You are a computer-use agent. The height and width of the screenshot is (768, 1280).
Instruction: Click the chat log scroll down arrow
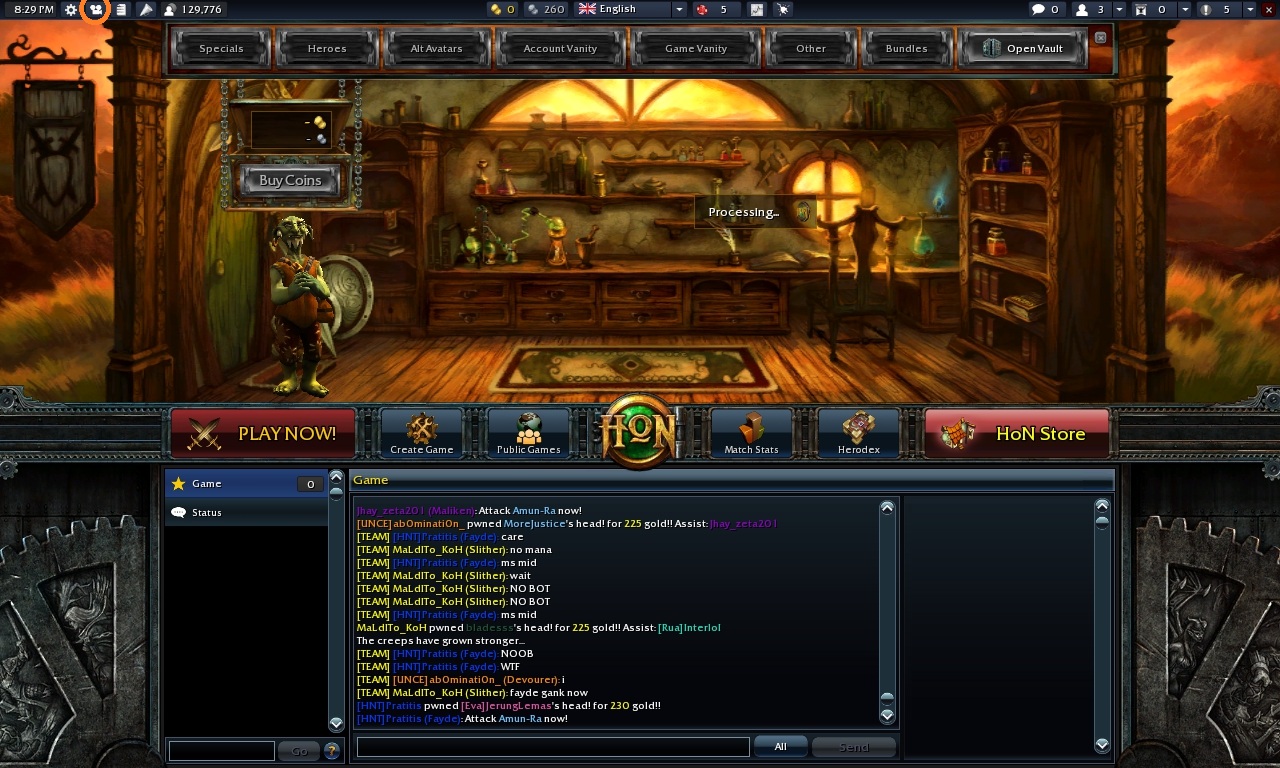(887, 715)
